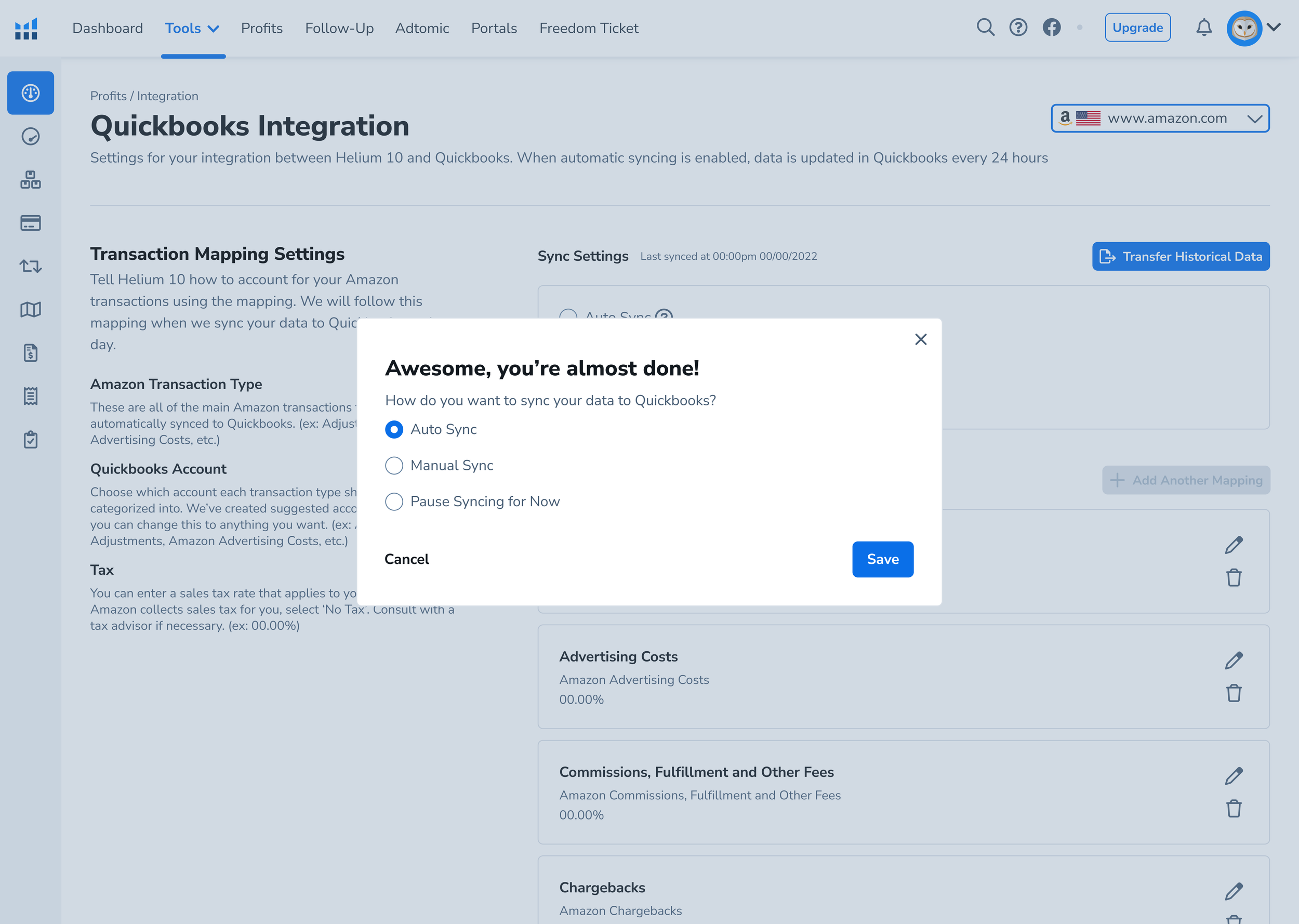This screenshot has width=1299, height=924.
Task: Delete the Commissions, Fulfillment mapping trash icon
Action: click(x=1233, y=809)
